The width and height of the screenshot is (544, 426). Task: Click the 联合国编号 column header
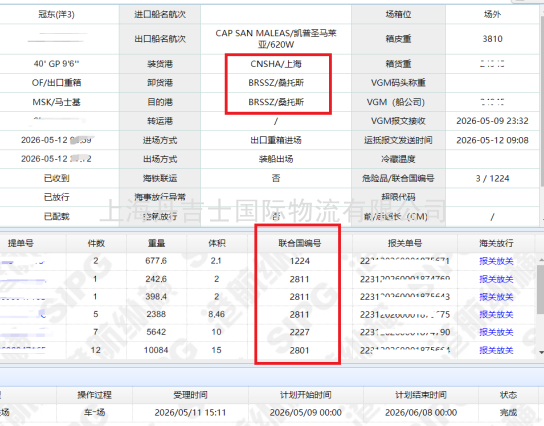[x=300, y=243]
